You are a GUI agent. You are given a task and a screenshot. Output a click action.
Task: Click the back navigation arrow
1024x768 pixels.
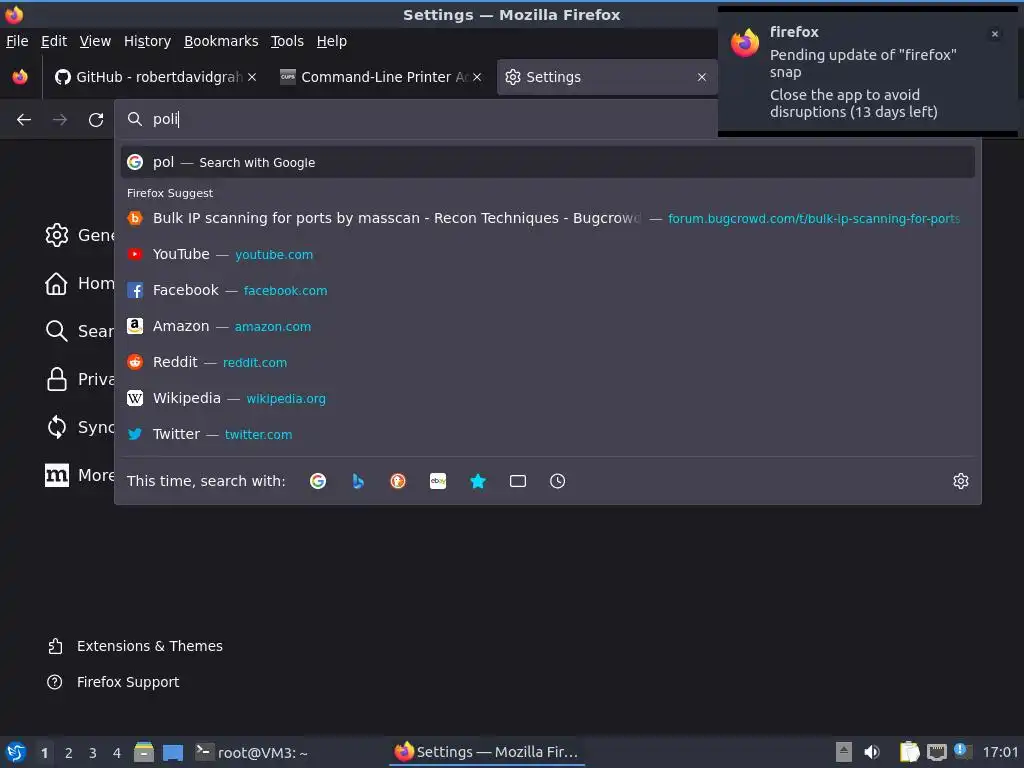(x=24, y=120)
